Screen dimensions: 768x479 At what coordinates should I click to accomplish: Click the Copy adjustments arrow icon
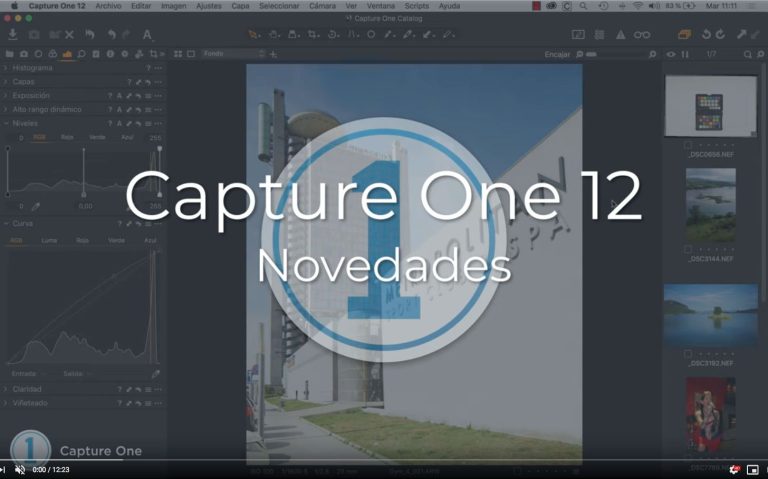(742, 34)
